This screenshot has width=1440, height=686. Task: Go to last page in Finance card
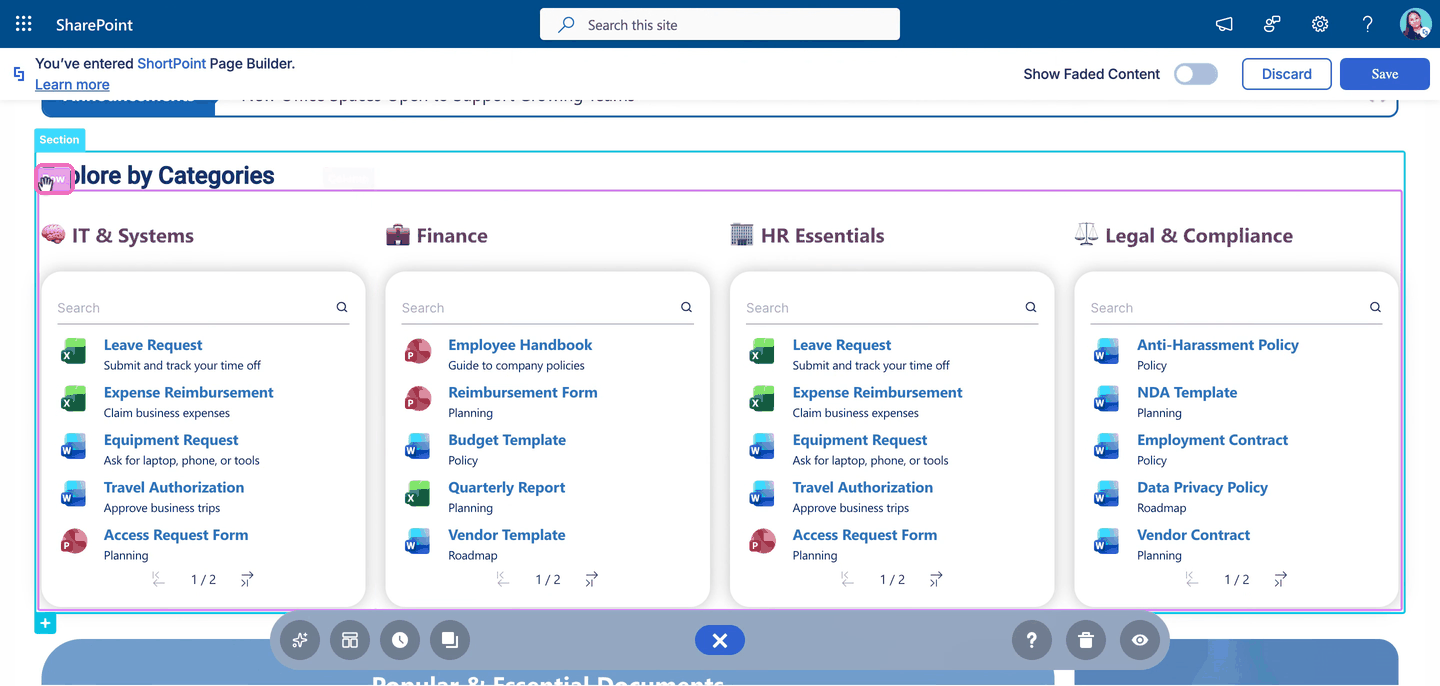592,579
